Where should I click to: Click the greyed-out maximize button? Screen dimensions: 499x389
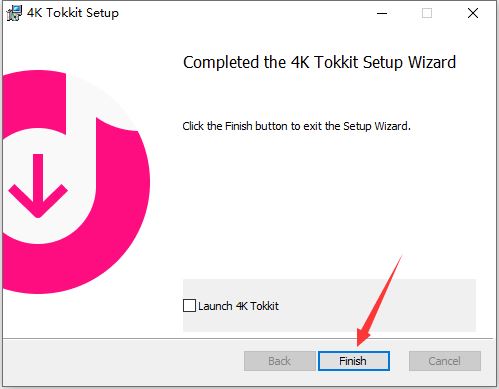427,13
